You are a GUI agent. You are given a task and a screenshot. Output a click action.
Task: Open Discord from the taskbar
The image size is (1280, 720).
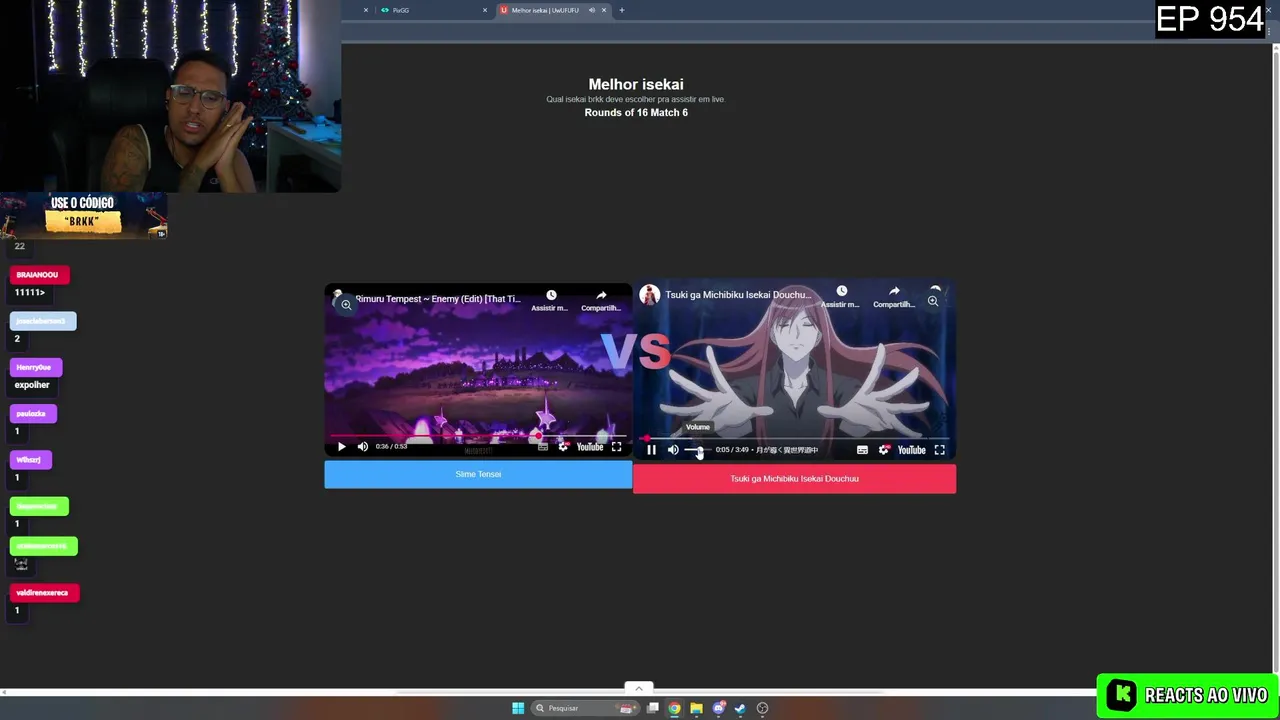point(718,708)
